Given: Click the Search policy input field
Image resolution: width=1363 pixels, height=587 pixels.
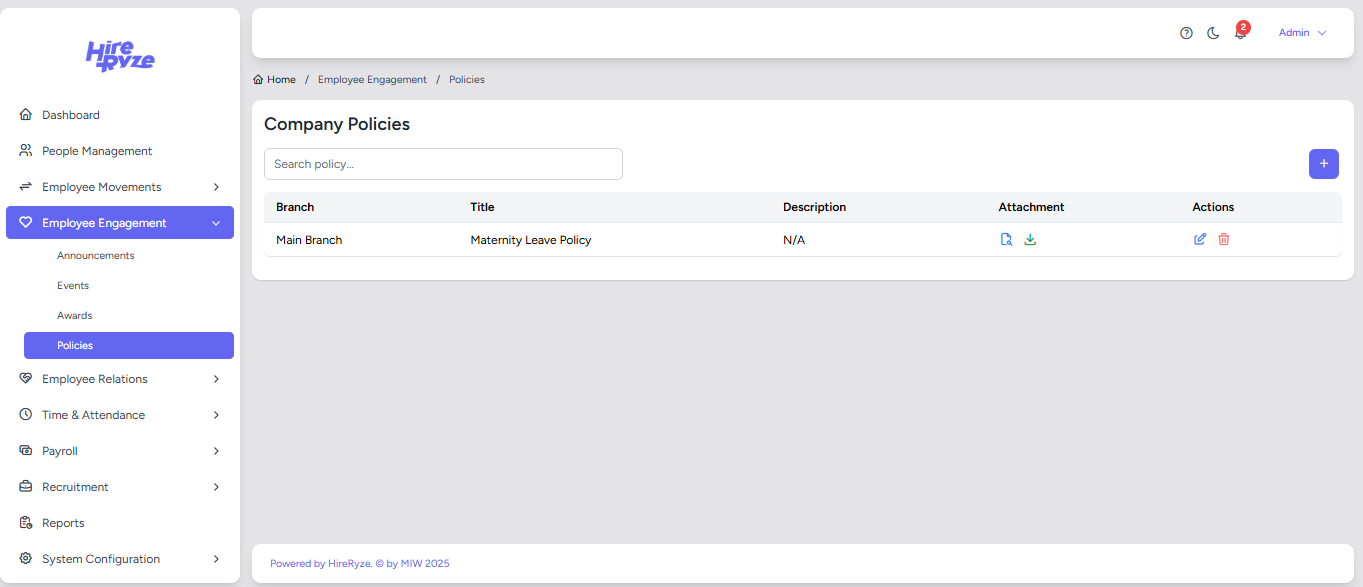Looking at the screenshot, I should click(443, 164).
